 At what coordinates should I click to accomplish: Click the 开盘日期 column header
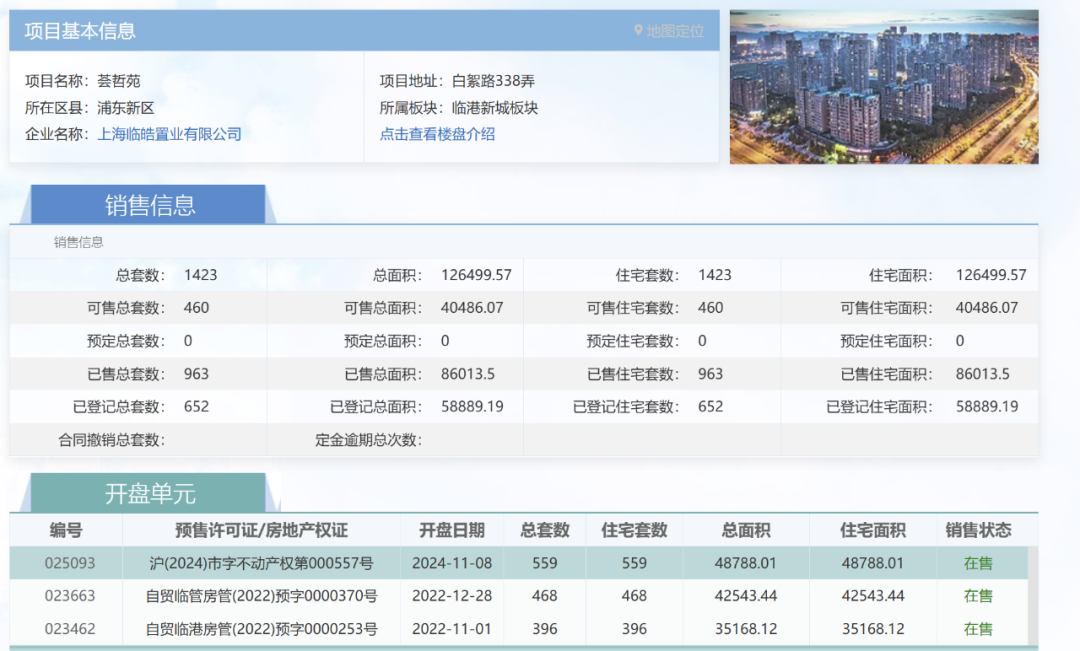tap(452, 530)
